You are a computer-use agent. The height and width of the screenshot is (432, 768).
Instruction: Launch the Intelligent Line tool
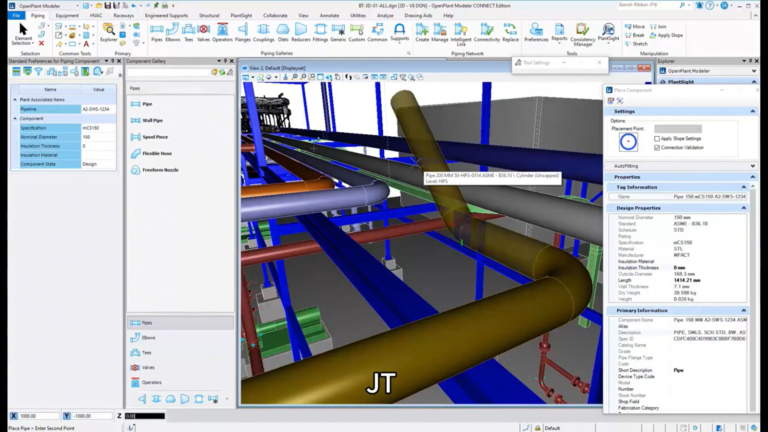tap(461, 34)
